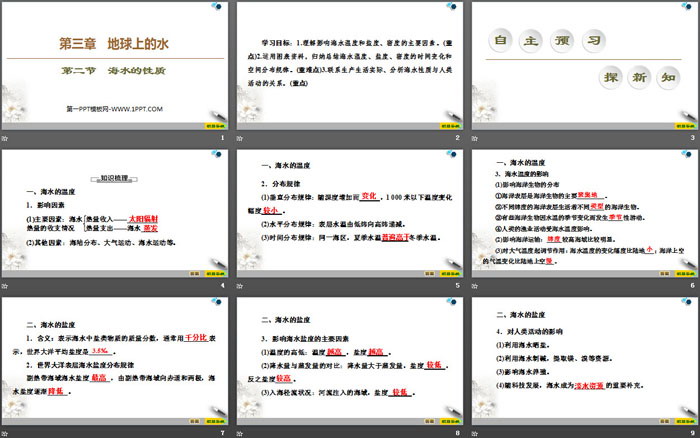
Task: Click the blue corner icon on slide 6
Action: tap(687, 154)
